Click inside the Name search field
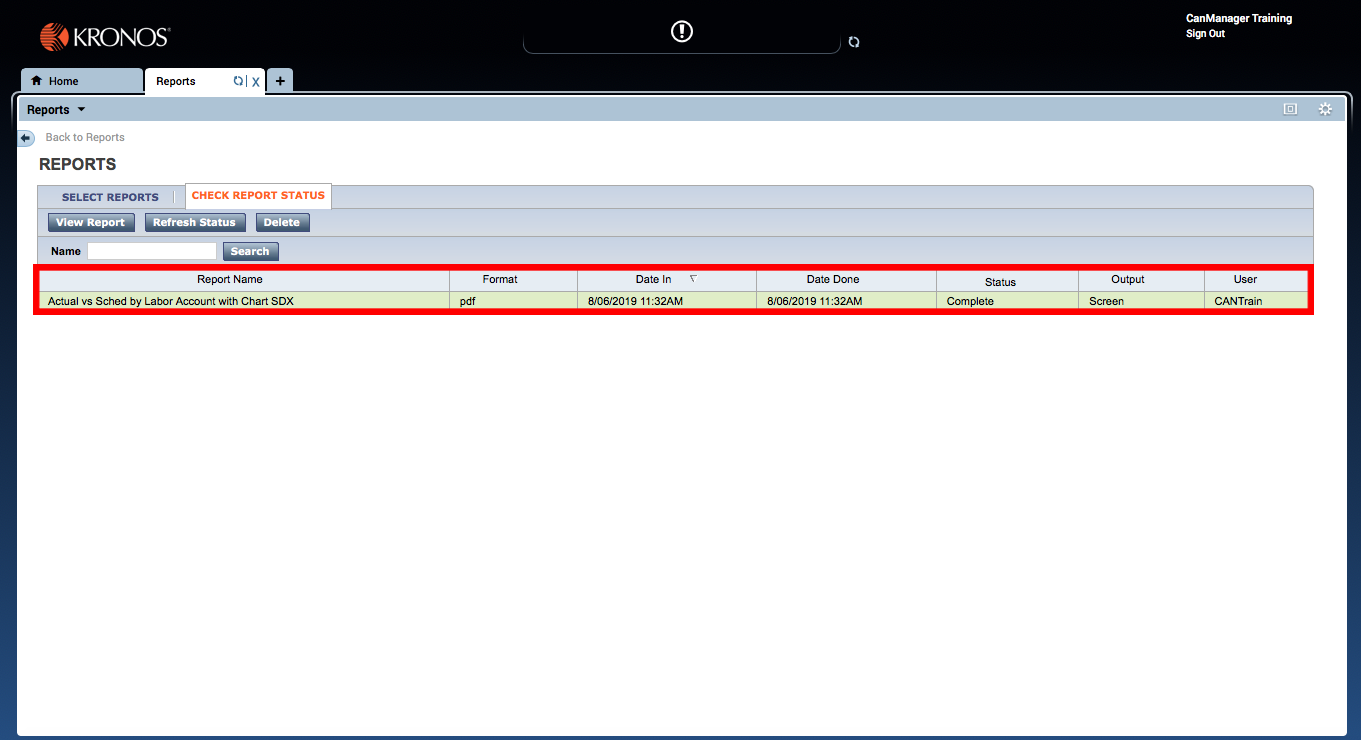 pos(150,251)
